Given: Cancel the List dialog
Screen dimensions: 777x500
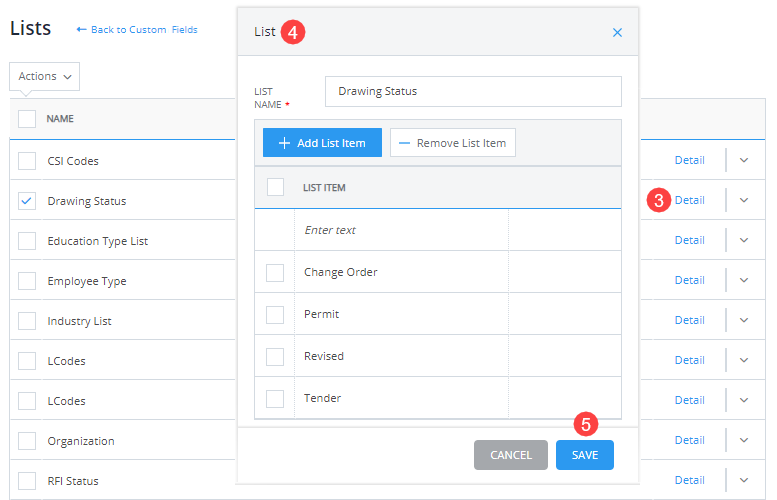Looking at the screenshot, I should tap(511, 455).
